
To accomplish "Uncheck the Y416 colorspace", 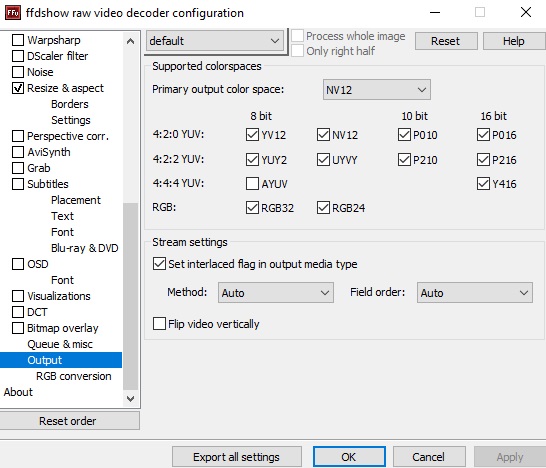I will pos(483,184).
